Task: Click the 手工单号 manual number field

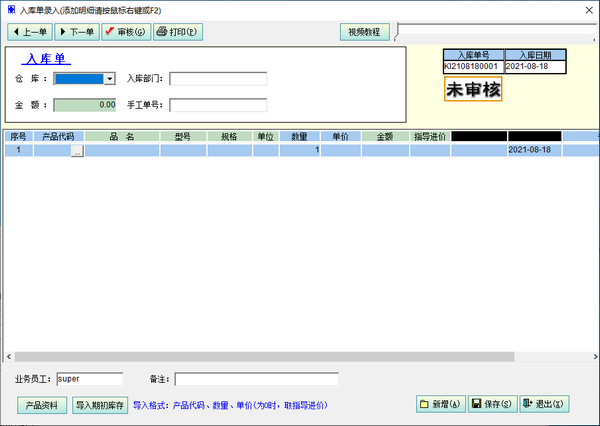Action: click(x=217, y=104)
